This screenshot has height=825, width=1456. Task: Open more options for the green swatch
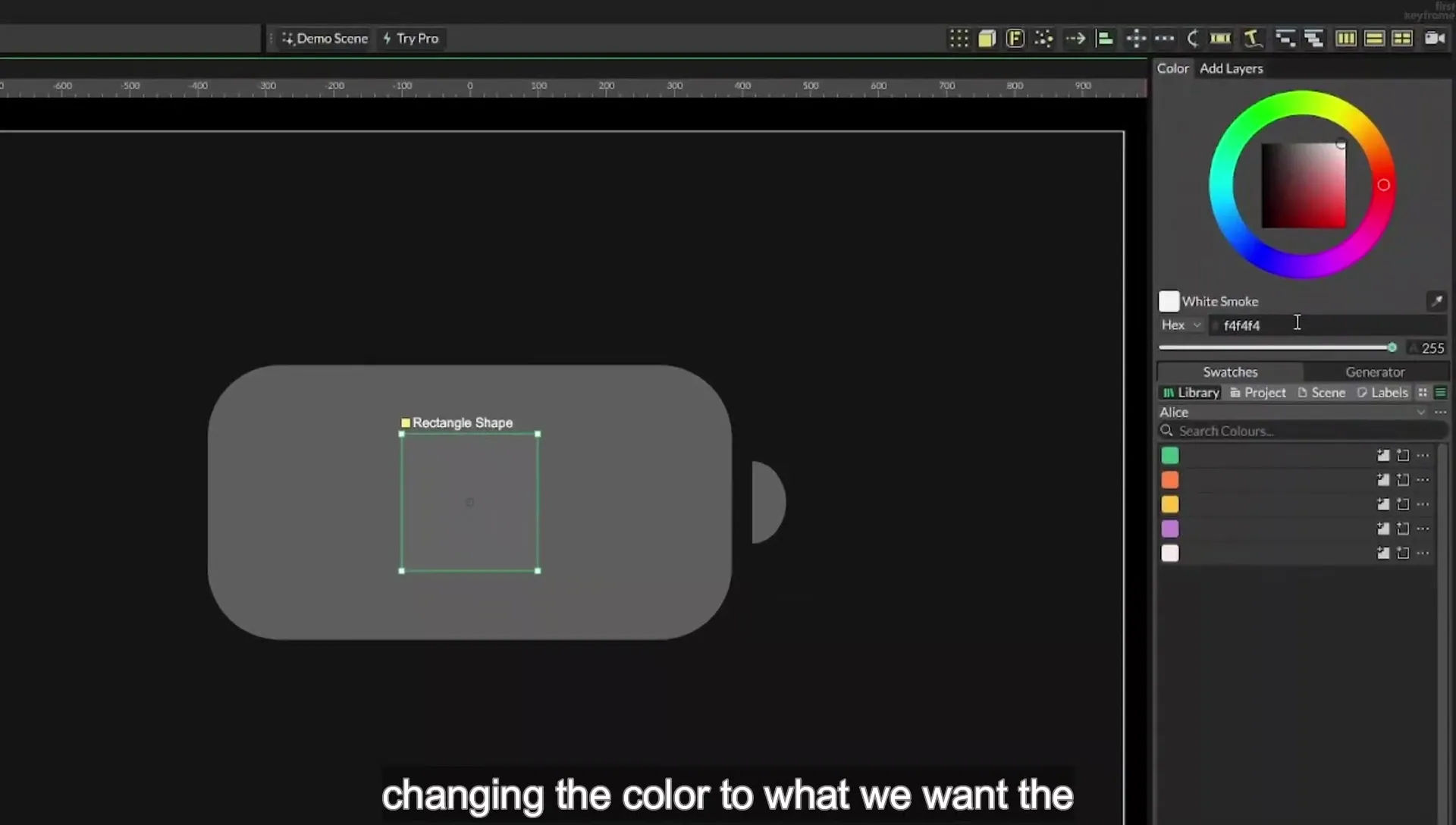point(1423,456)
